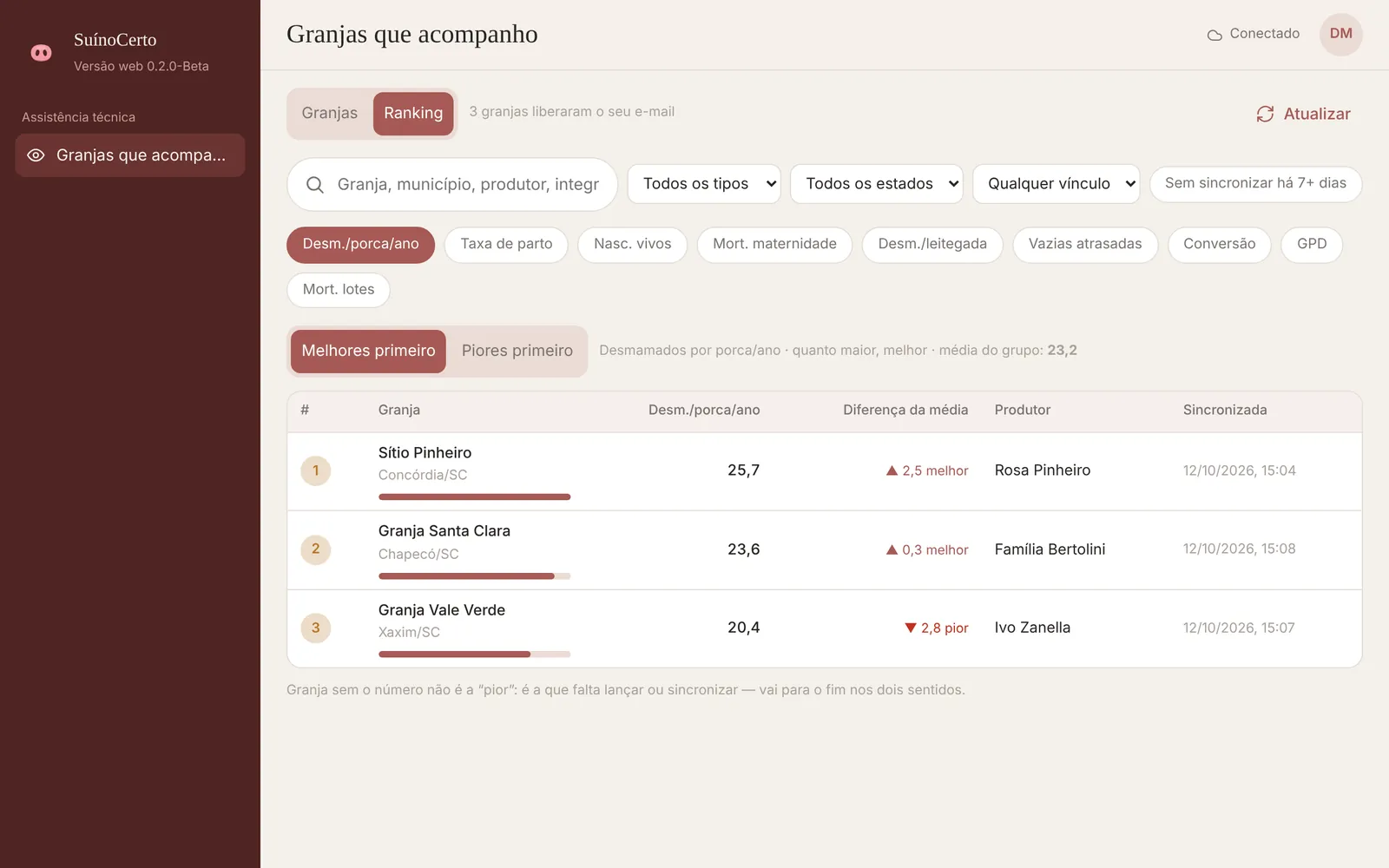Open the Qualquer vínculo dropdown
The height and width of the screenshot is (868, 1389).
click(1056, 184)
